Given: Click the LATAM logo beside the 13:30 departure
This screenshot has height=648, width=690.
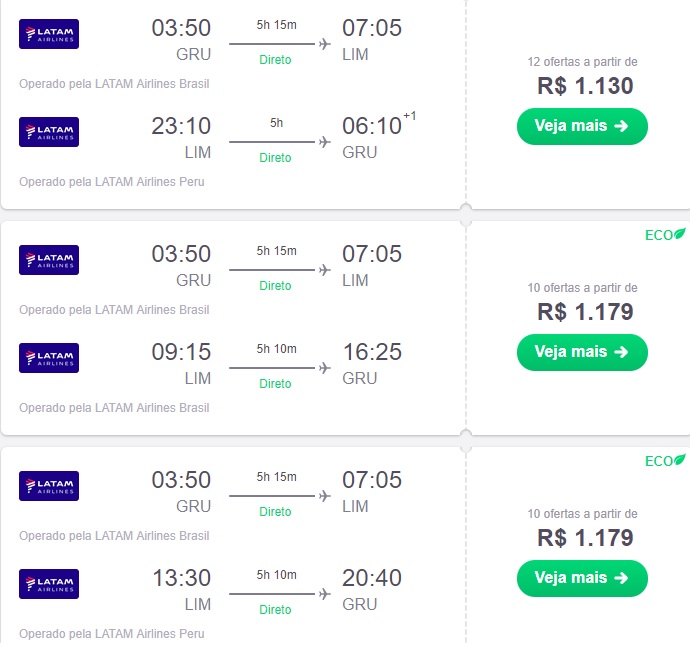Looking at the screenshot, I should (49, 584).
